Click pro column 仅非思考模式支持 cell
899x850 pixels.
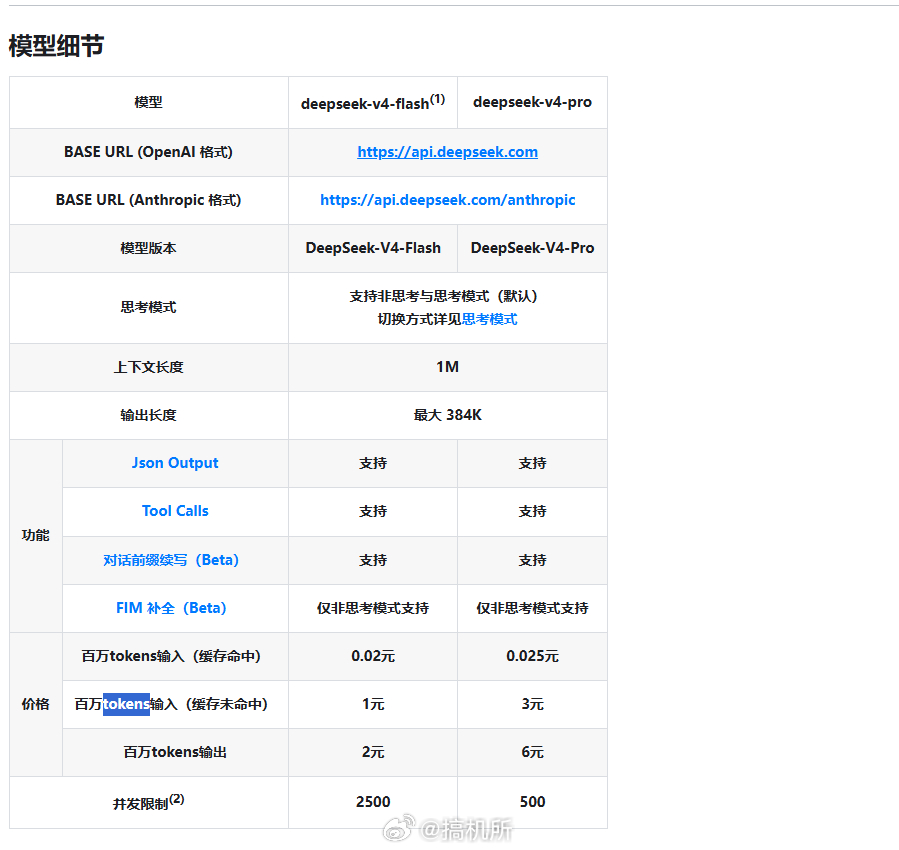pos(532,608)
